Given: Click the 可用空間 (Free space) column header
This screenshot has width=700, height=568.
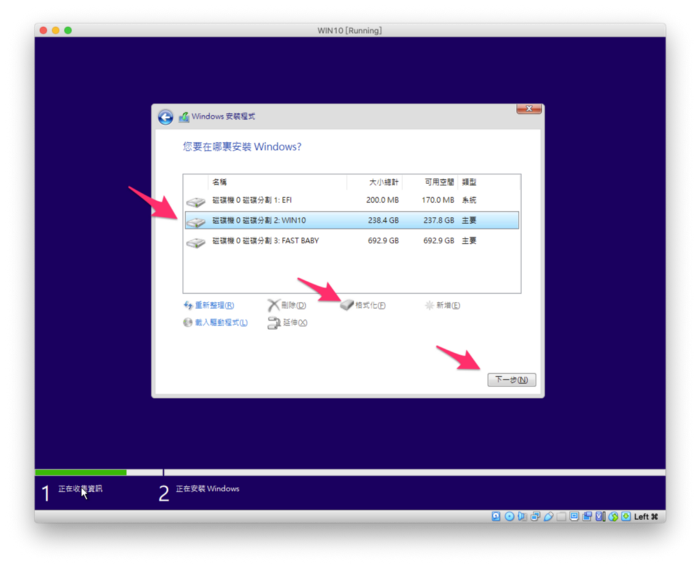Looking at the screenshot, I should pos(438,182).
